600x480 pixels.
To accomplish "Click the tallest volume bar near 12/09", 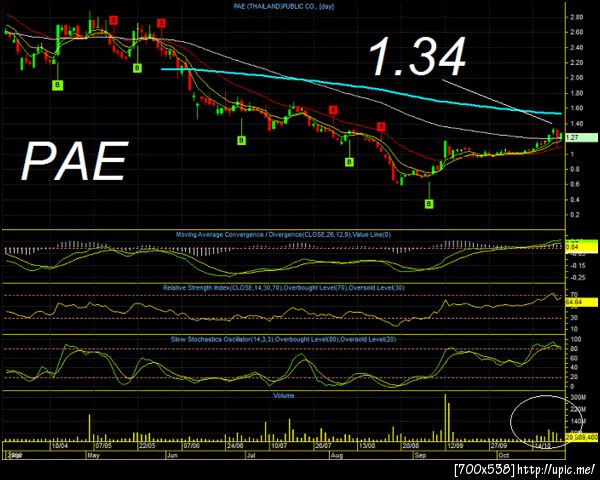I will (x=445, y=417).
